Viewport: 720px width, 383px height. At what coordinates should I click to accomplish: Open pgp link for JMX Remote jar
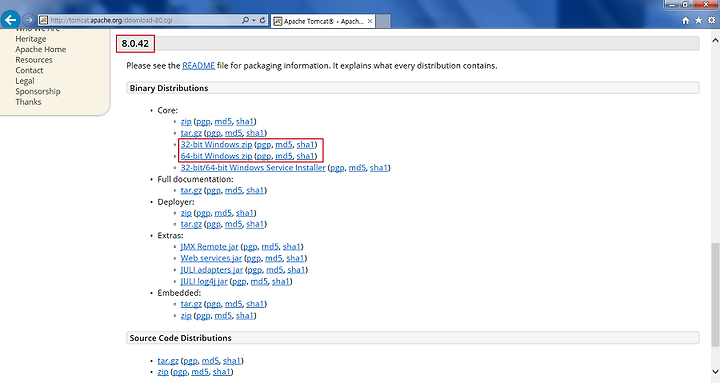pos(250,247)
